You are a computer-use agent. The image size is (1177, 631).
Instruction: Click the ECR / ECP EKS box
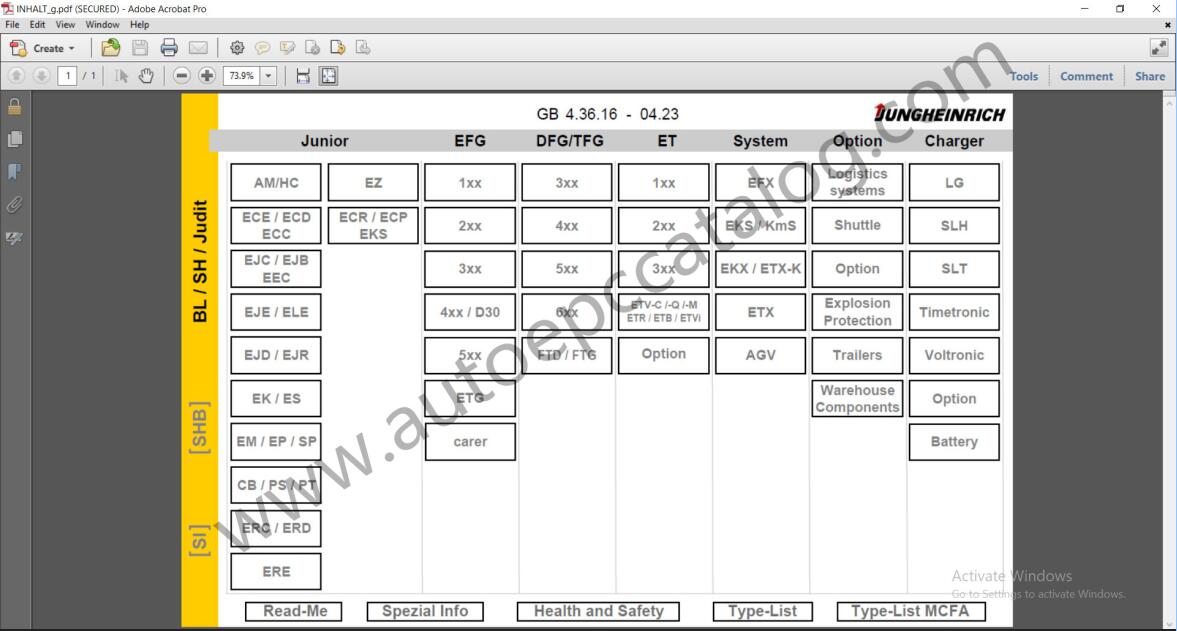pos(373,225)
